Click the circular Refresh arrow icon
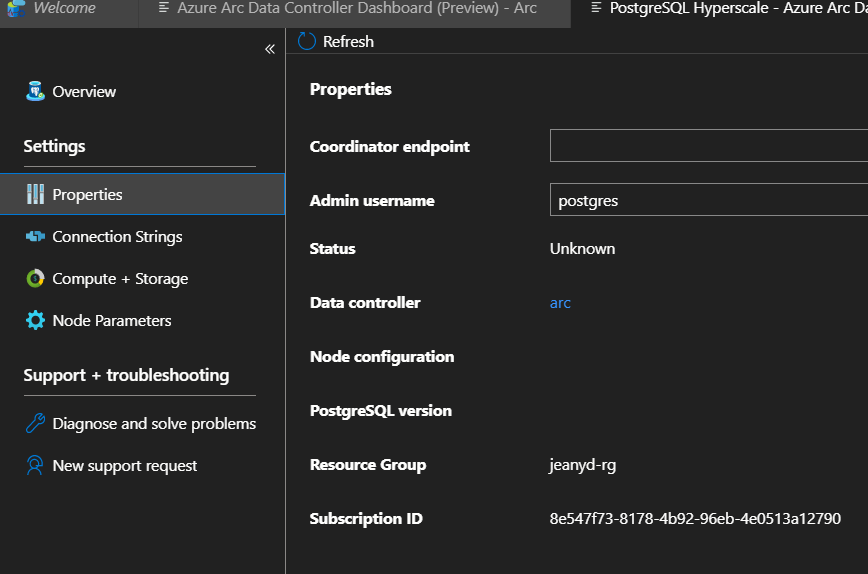Image resolution: width=868 pixels, height=574 pixels. pyautogui.click(x=307, y=42)
